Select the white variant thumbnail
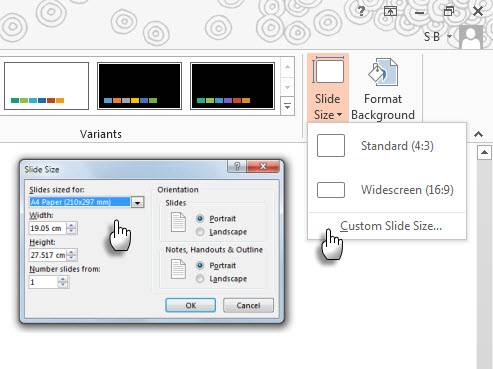The width and height of the screenshot is (493, 369). (x=46, y=86)
